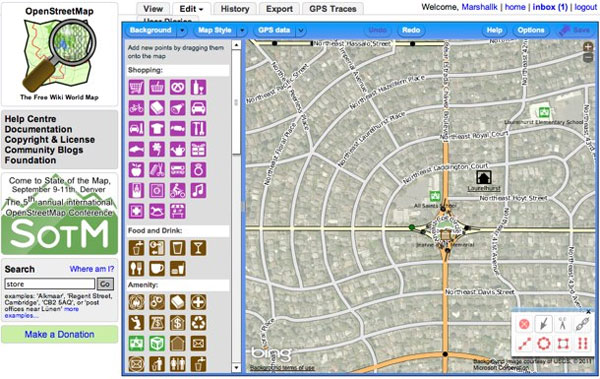Follow the Make a Donation link
This screenshot has height=379, width=600.
pos(59,334)
